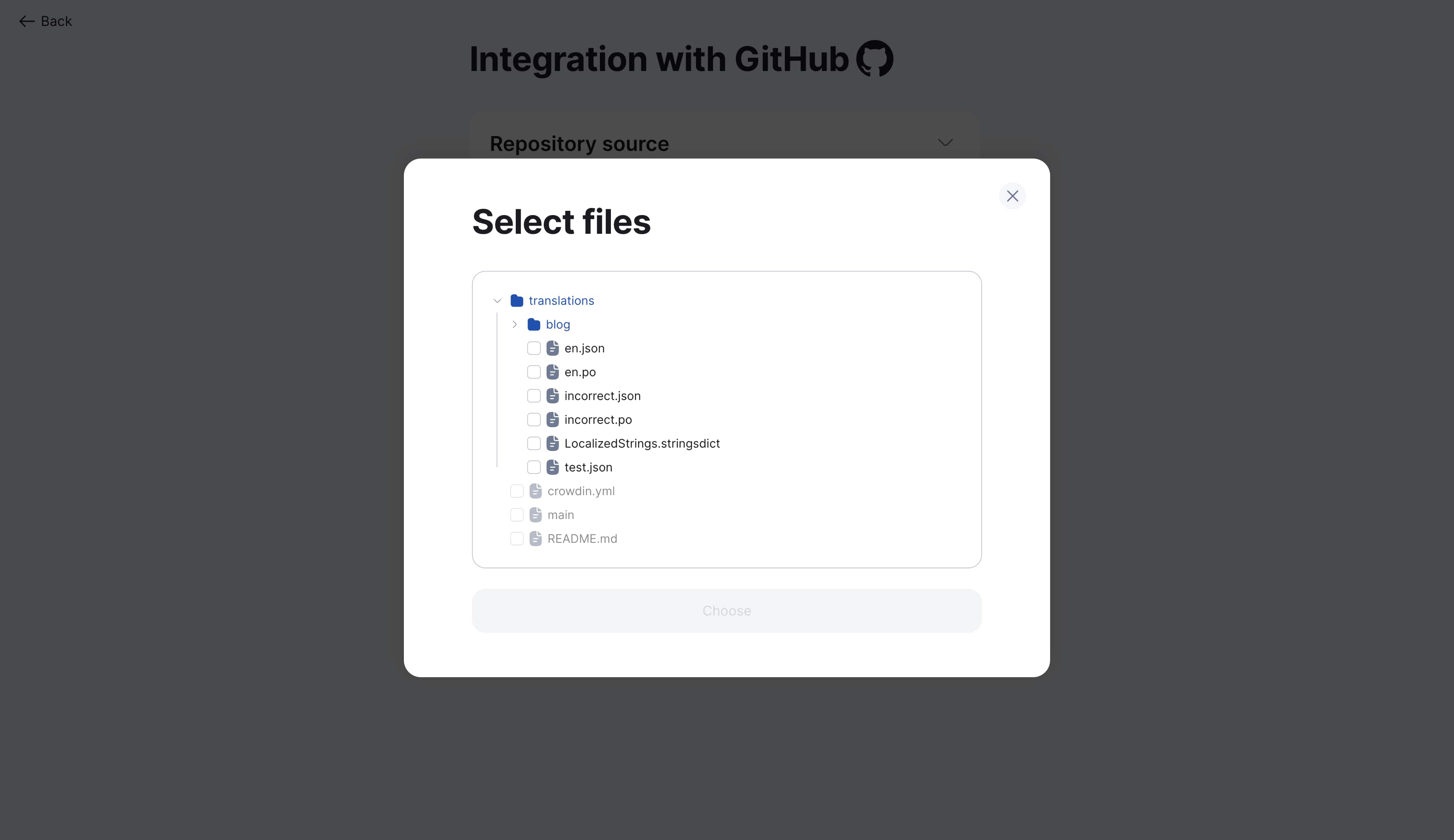Viewport: 1454px width, 840px height.
Task: Check the incorrect.json checkbox
Action: (x=534, y=396)
